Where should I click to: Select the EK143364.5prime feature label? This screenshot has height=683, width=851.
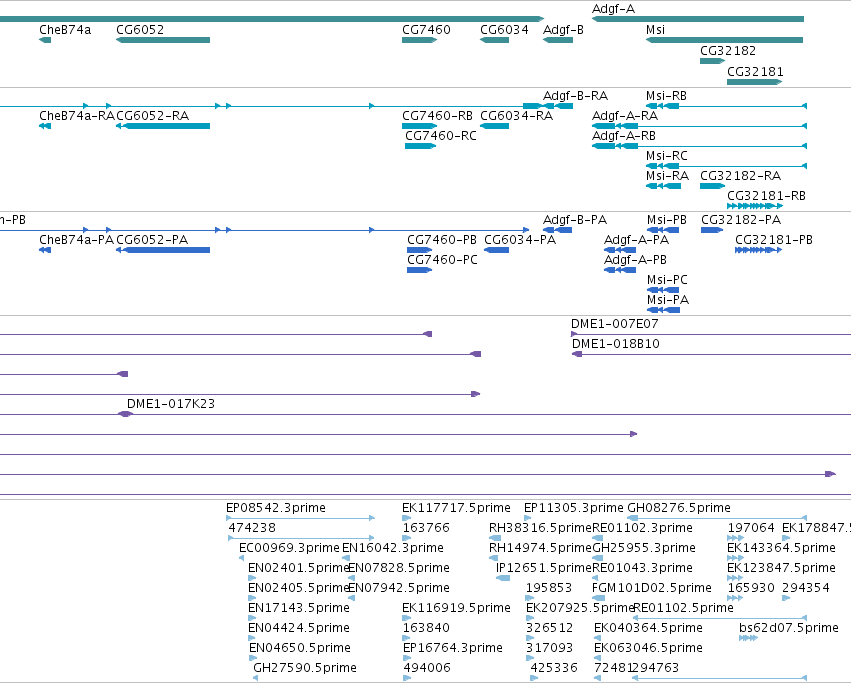coord(781,548)
